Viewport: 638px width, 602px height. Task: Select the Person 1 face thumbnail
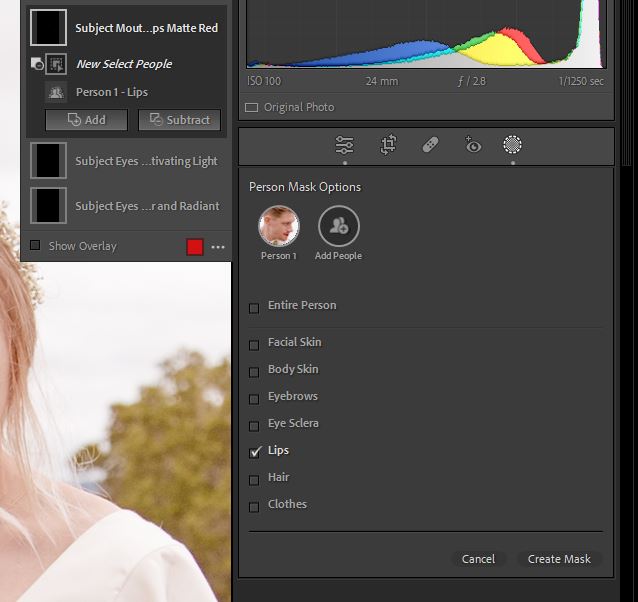[x=278, y=226]
